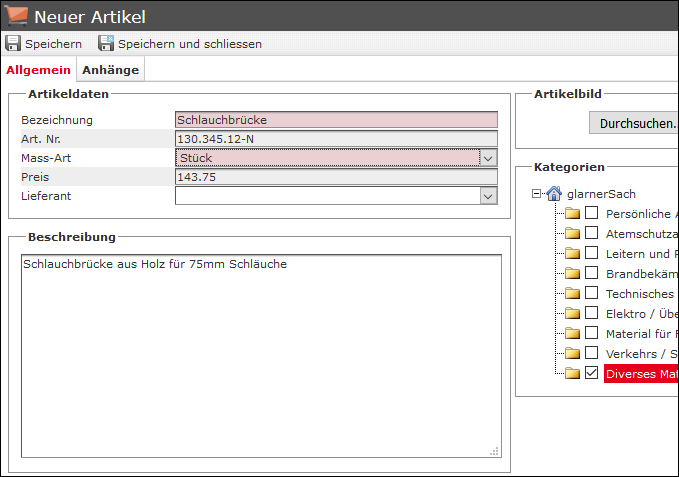
Task: Click the Durchsuchen button
Action: pos(636,125)
